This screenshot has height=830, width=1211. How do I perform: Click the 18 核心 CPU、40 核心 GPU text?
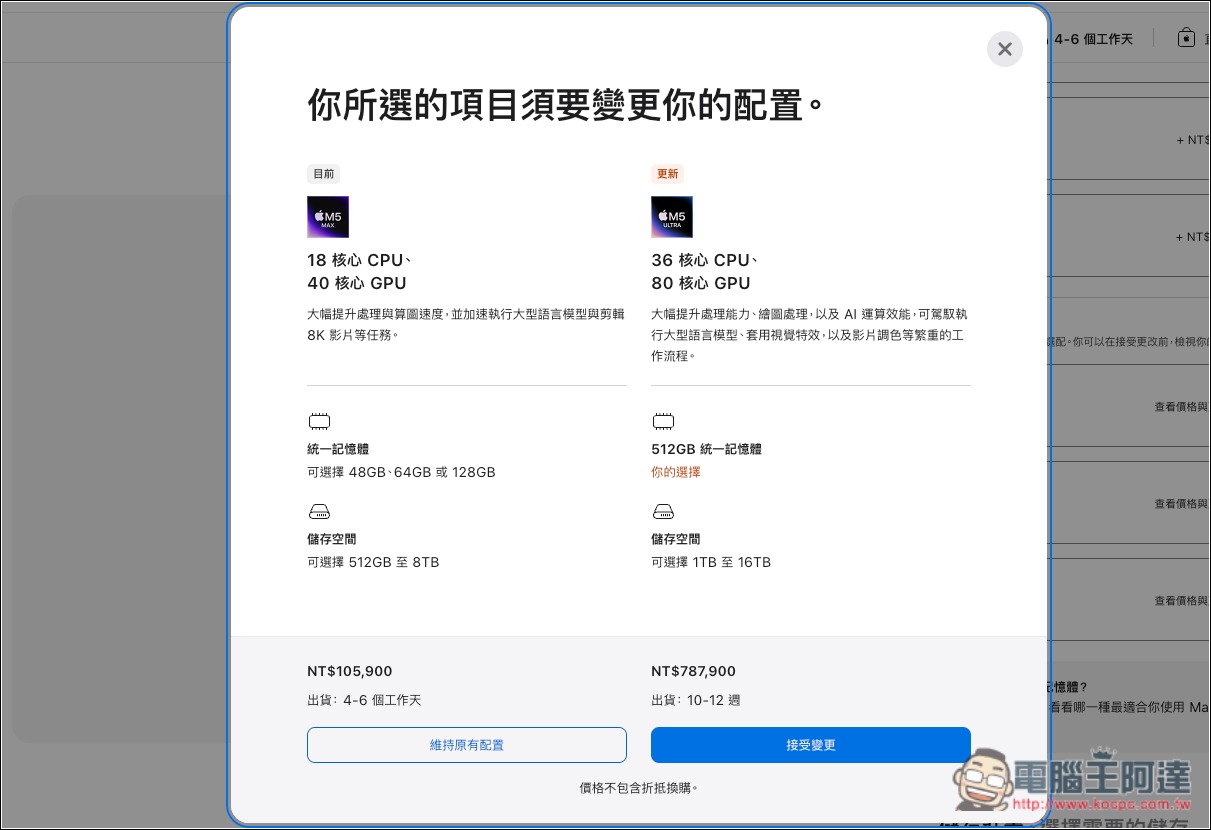point(360,272)
